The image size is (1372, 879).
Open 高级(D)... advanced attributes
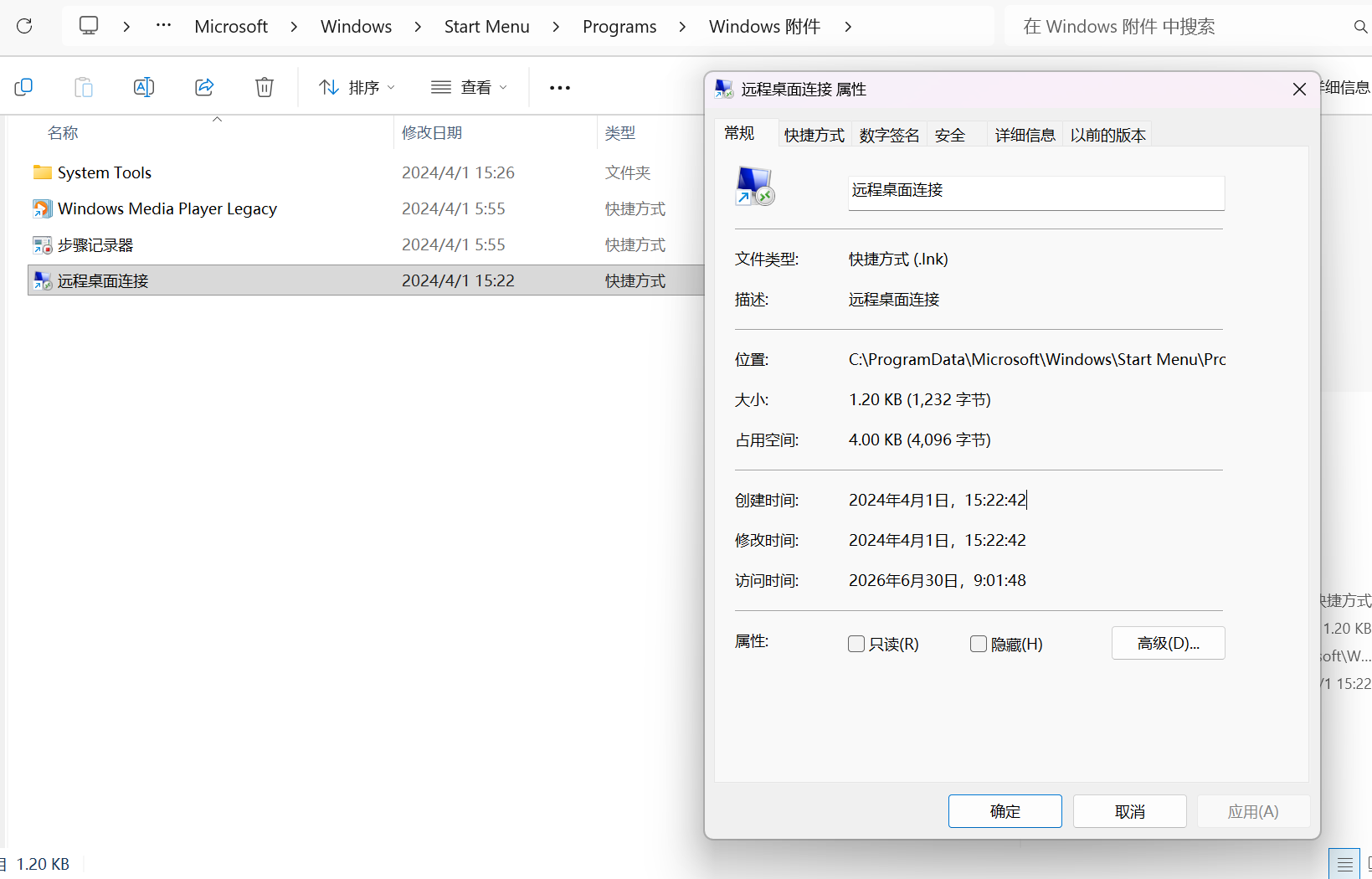click(x=1169, y=643)
